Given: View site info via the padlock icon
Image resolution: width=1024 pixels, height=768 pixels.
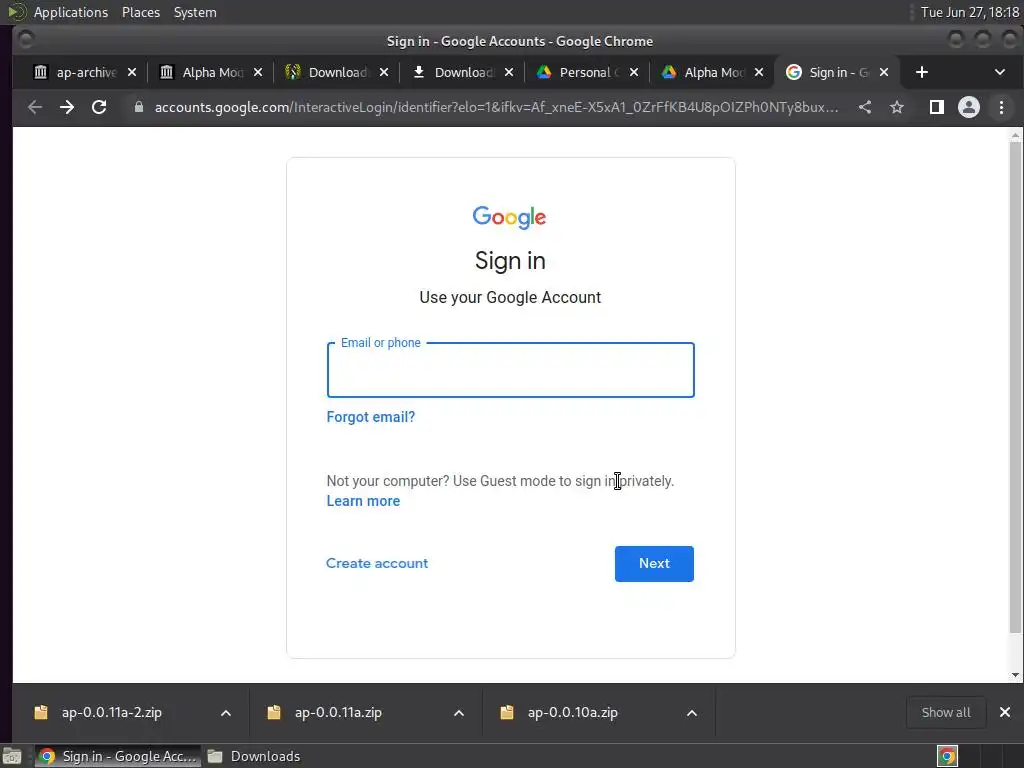Looking at the screenshot, I should [x=138, y=107].
